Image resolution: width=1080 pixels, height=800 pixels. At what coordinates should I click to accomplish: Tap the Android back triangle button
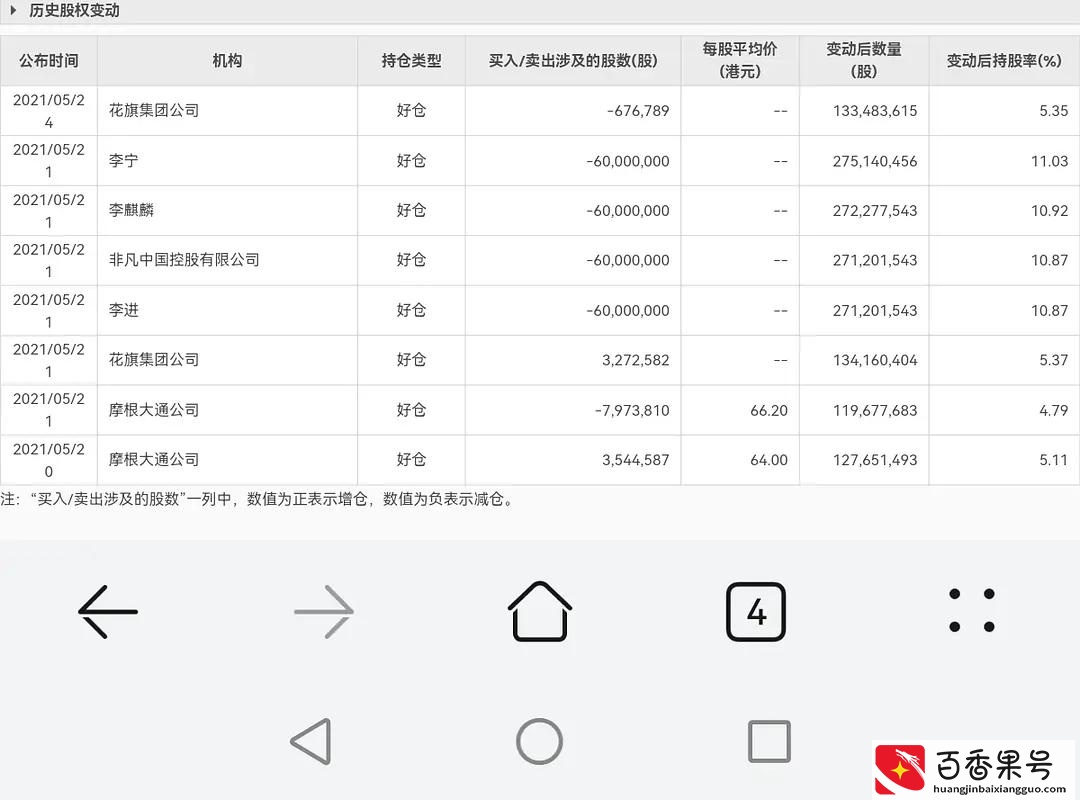click(x=311, y=741)
